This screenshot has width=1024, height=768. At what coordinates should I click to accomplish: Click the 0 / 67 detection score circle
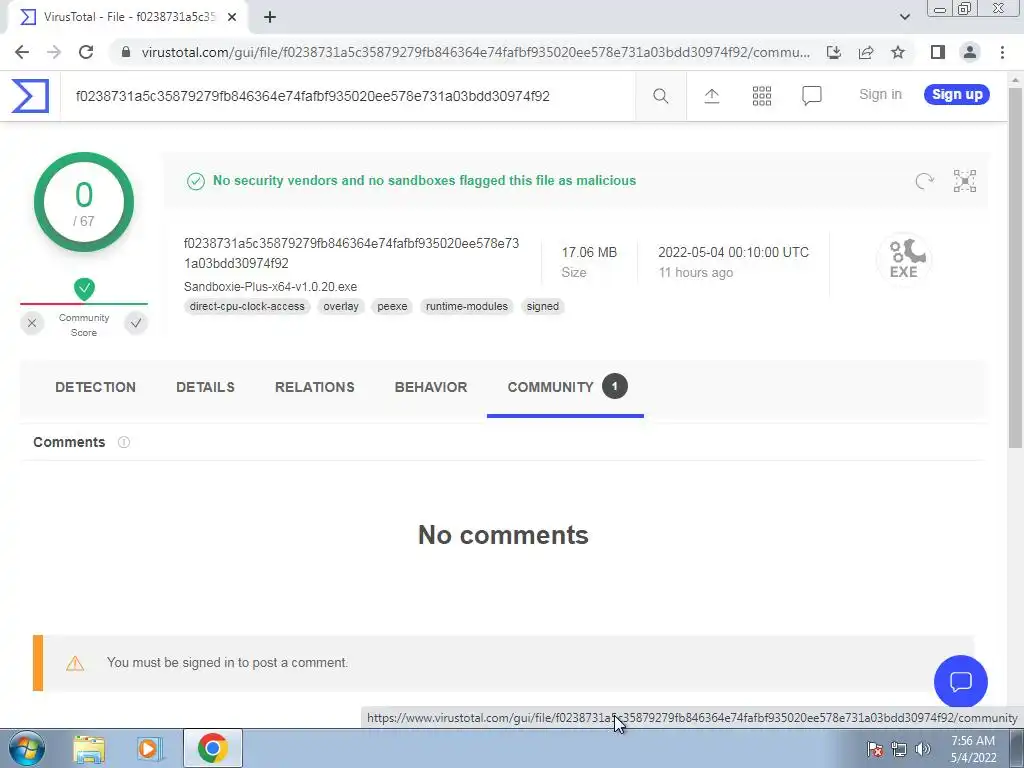click(x=84, y=202)
